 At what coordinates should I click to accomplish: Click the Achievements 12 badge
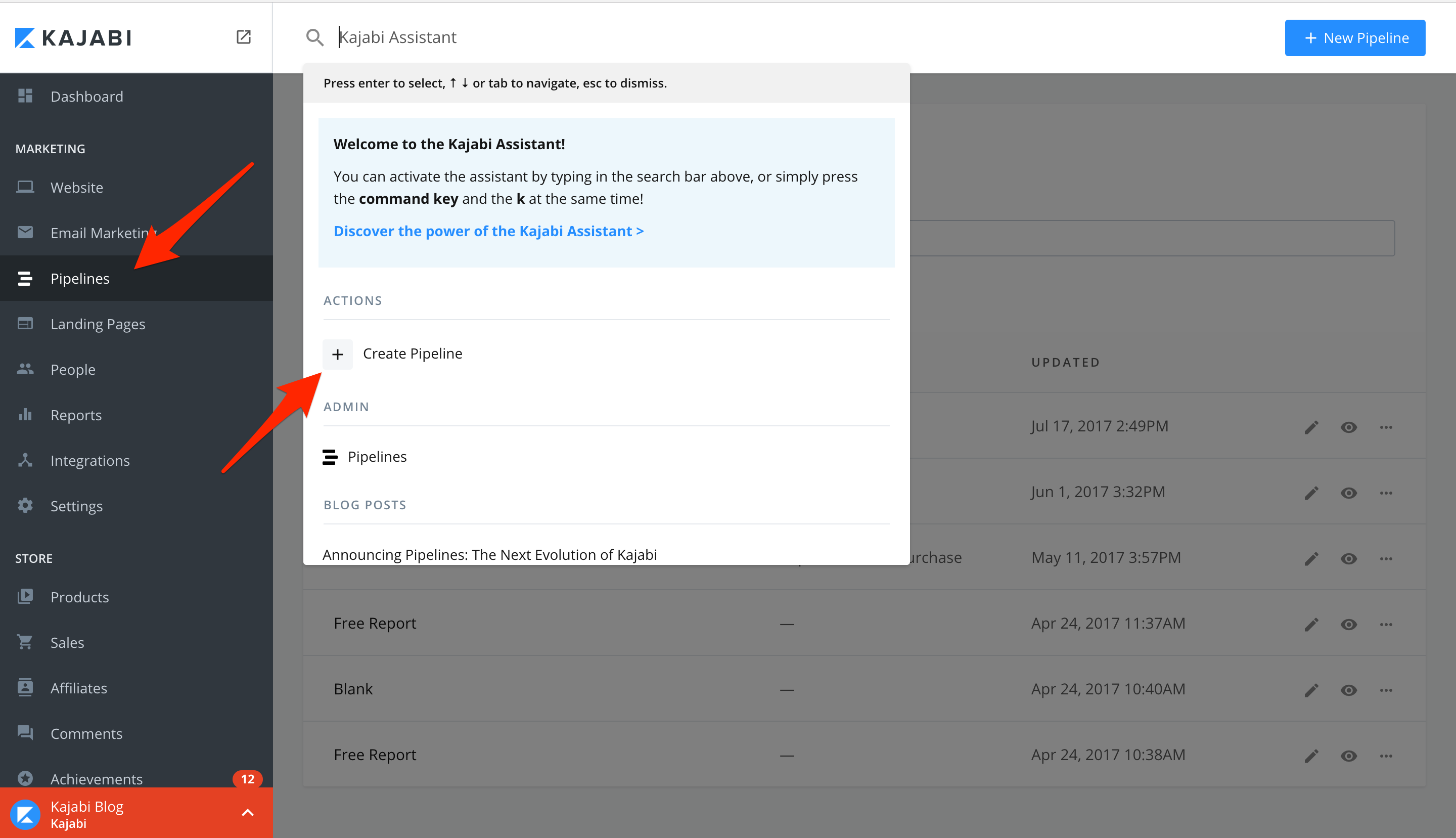pos(247,779)
